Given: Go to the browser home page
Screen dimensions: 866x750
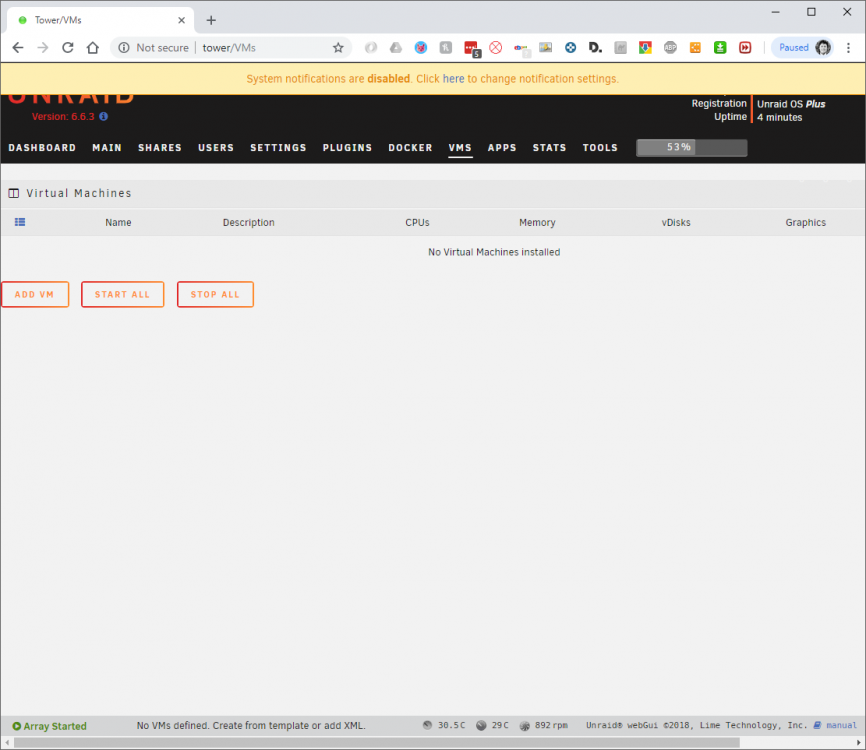Looking at the screenshot, I should pos(93,47).
